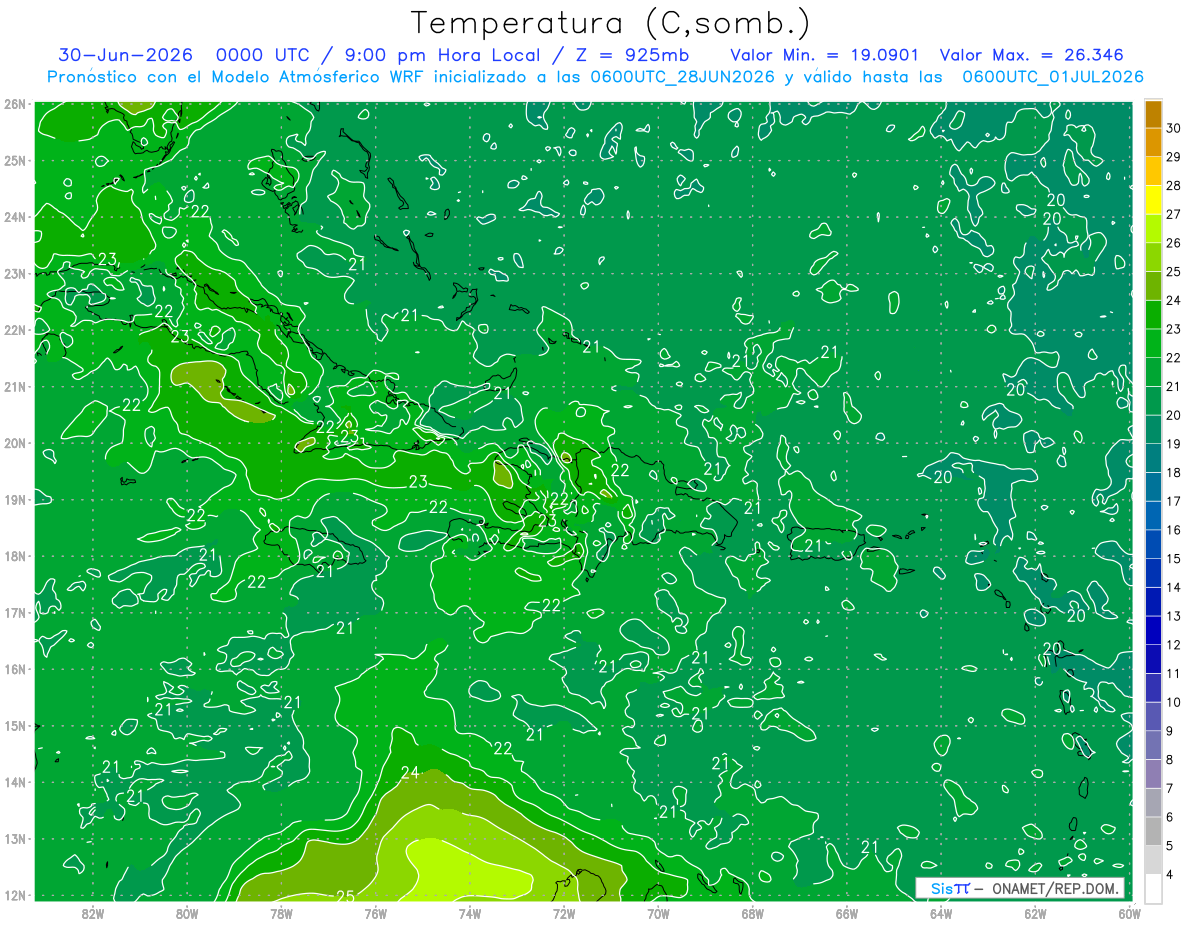Click the longitude axis label '64W'
1200x927 pixels.
coord(941,914)
